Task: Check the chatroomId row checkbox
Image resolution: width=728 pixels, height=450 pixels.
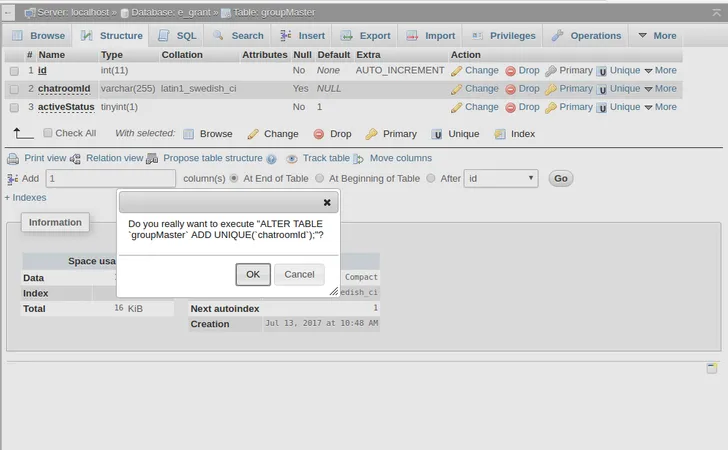Action: coord(14,89)
